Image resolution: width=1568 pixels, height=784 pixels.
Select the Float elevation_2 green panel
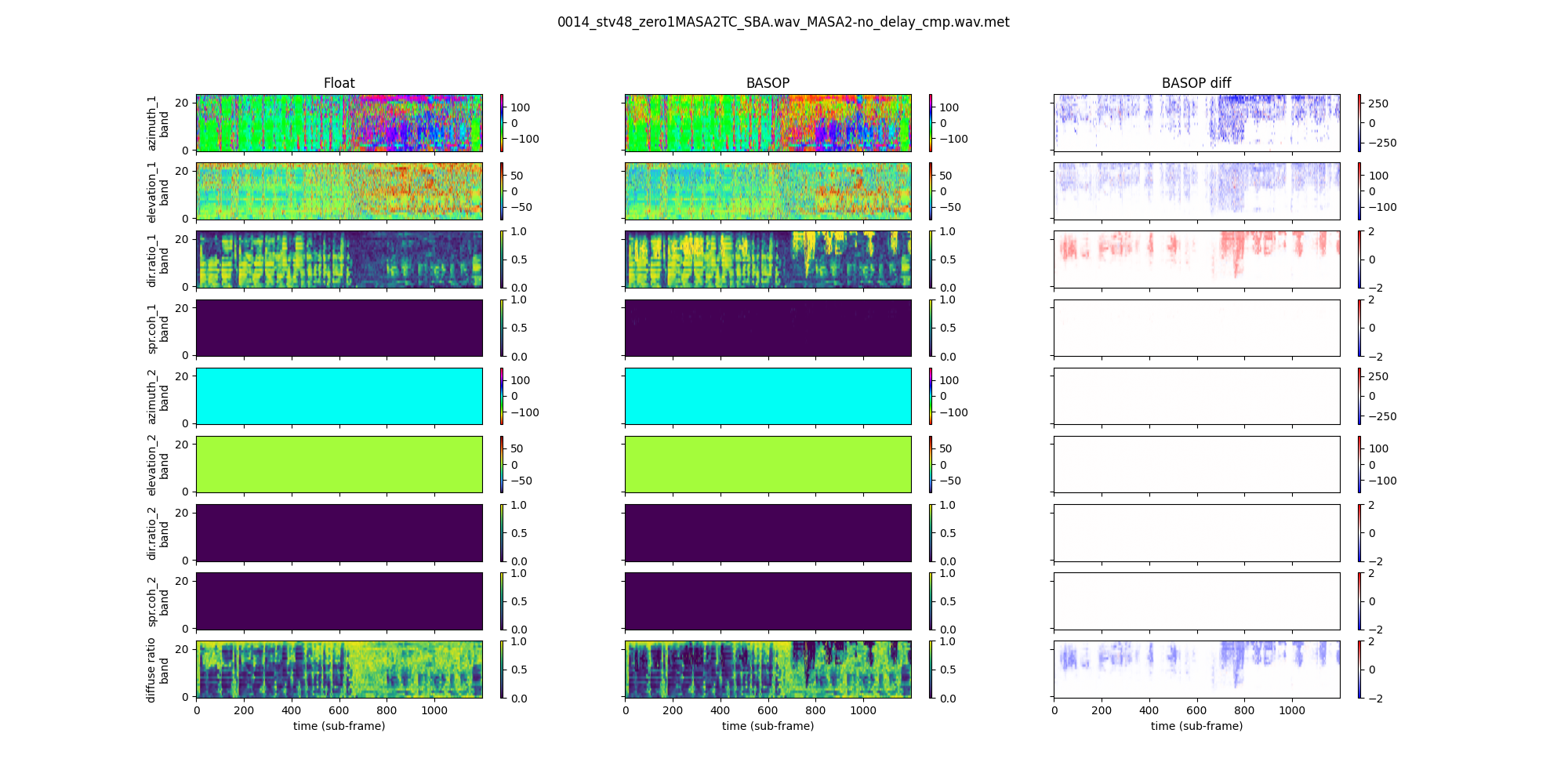point(339,464)
